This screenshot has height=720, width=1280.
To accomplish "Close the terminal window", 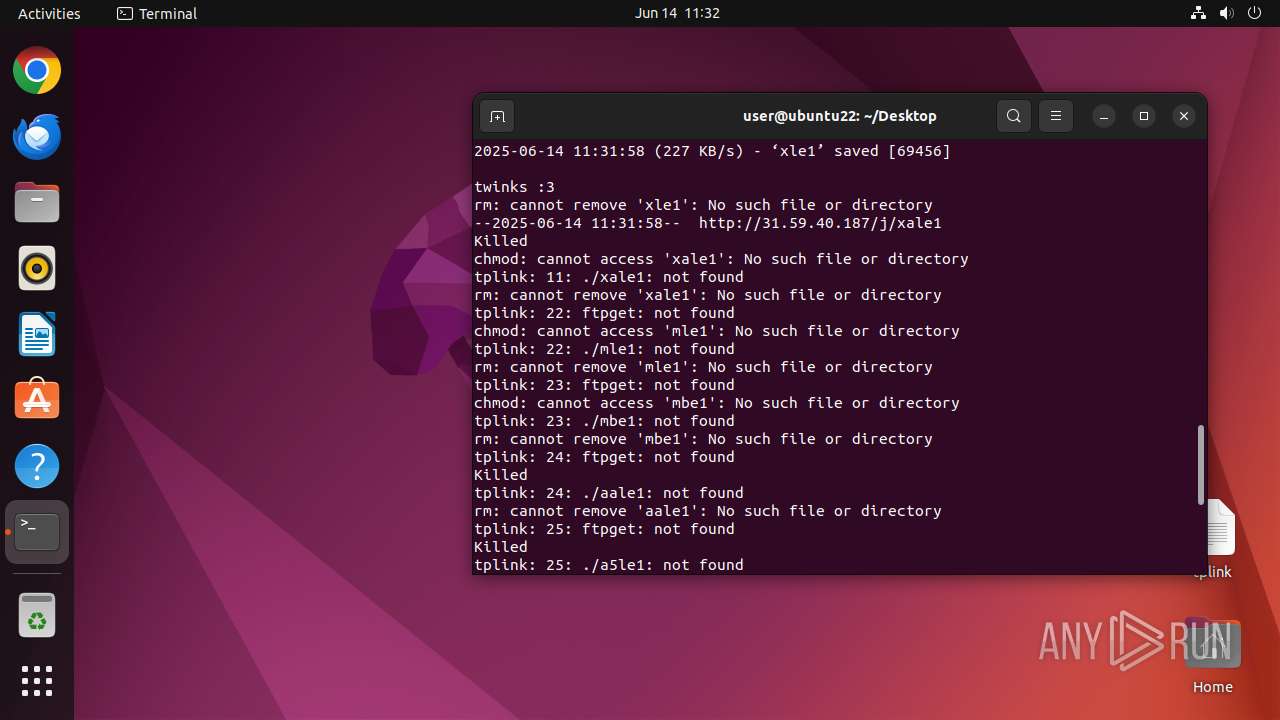I will click(x=1184, y=116).
